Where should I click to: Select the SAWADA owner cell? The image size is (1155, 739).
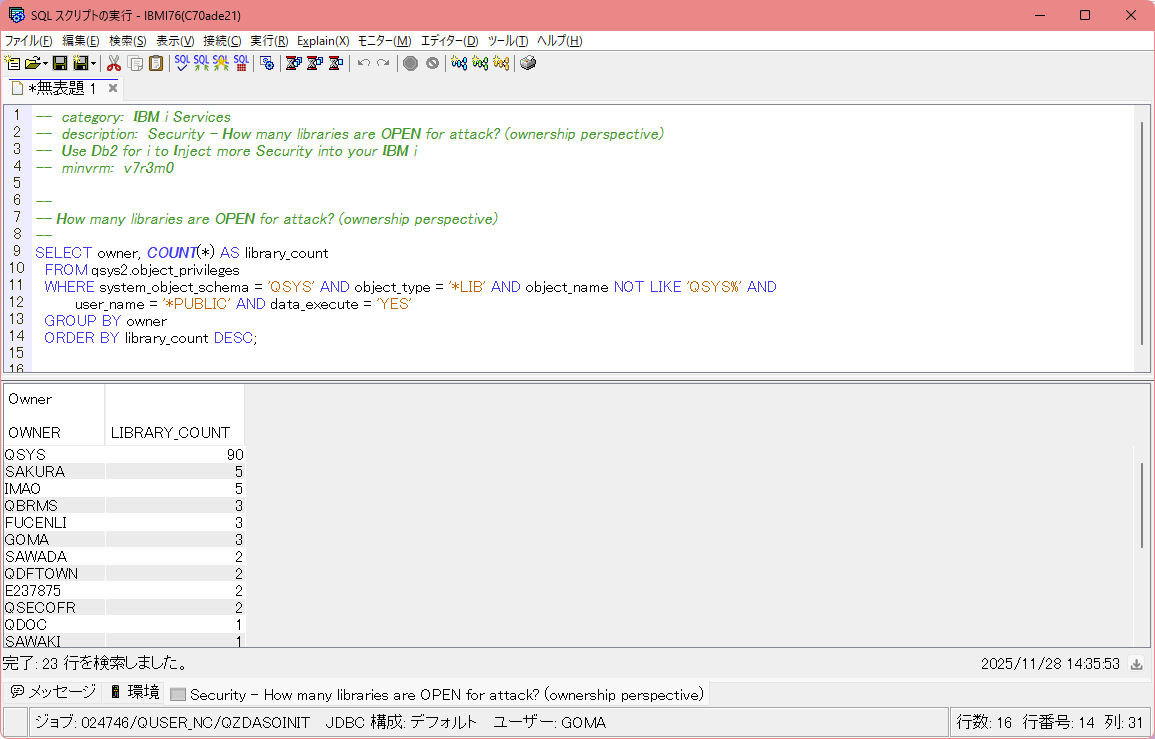pyautogui.click(x=54, y=556)
